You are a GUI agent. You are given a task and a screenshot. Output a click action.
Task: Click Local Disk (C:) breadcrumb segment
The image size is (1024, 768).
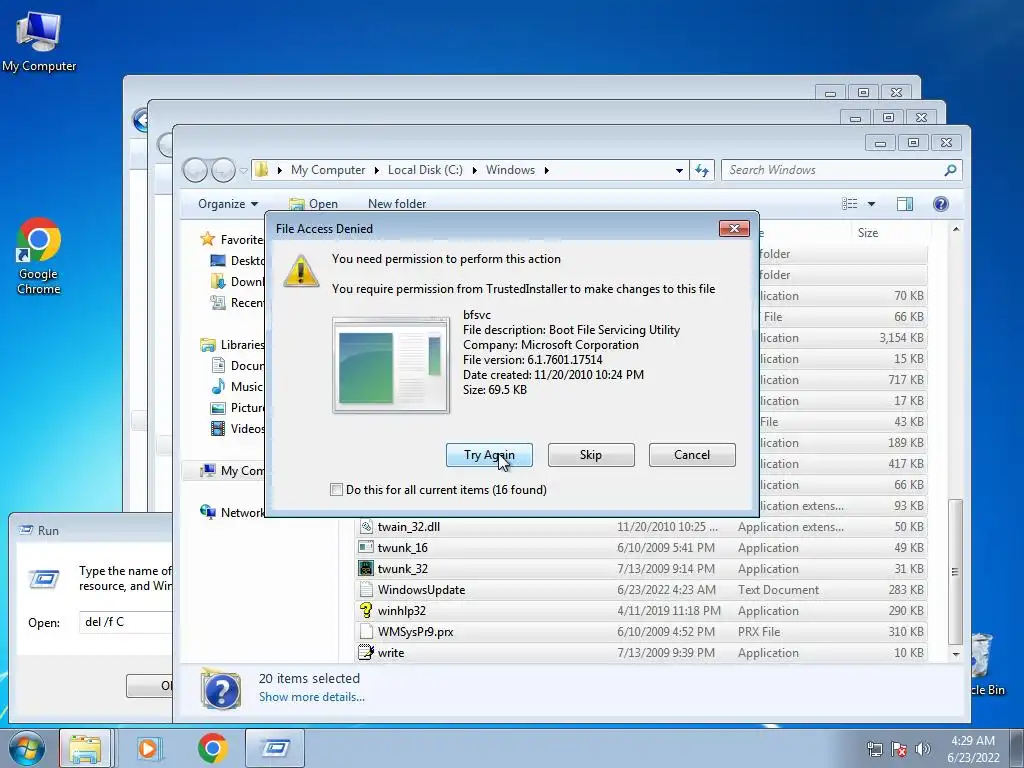click(425, 170)
